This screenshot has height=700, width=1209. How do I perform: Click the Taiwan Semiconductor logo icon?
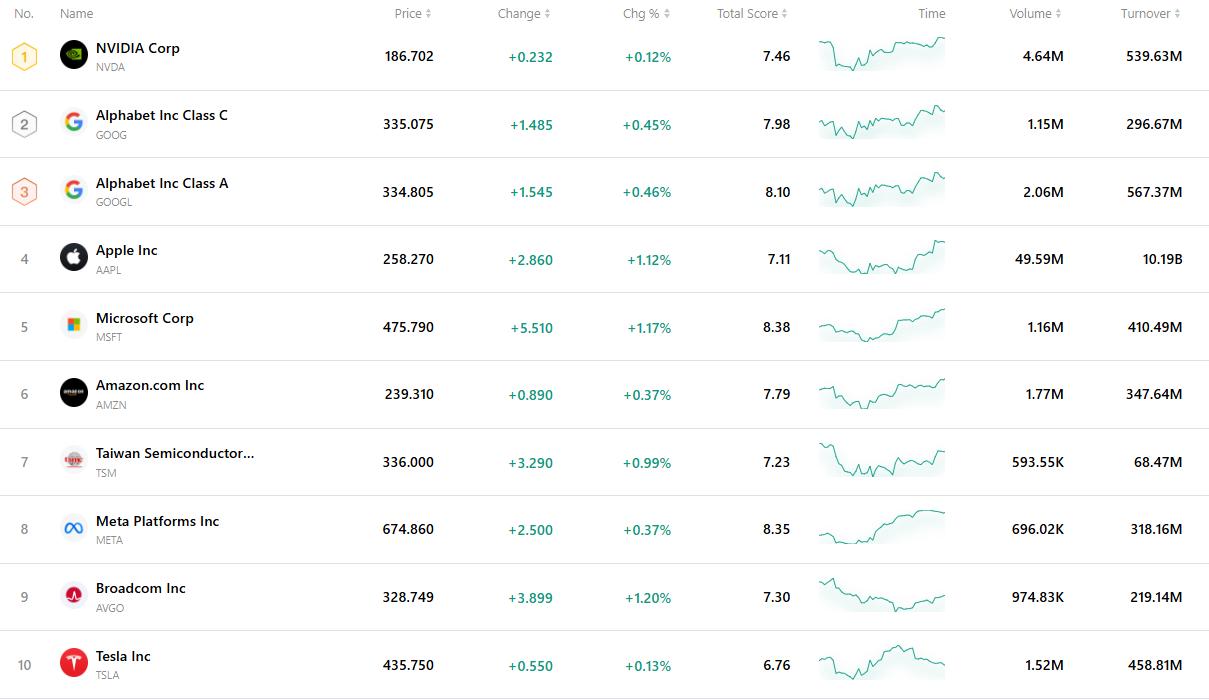[74, 461]
